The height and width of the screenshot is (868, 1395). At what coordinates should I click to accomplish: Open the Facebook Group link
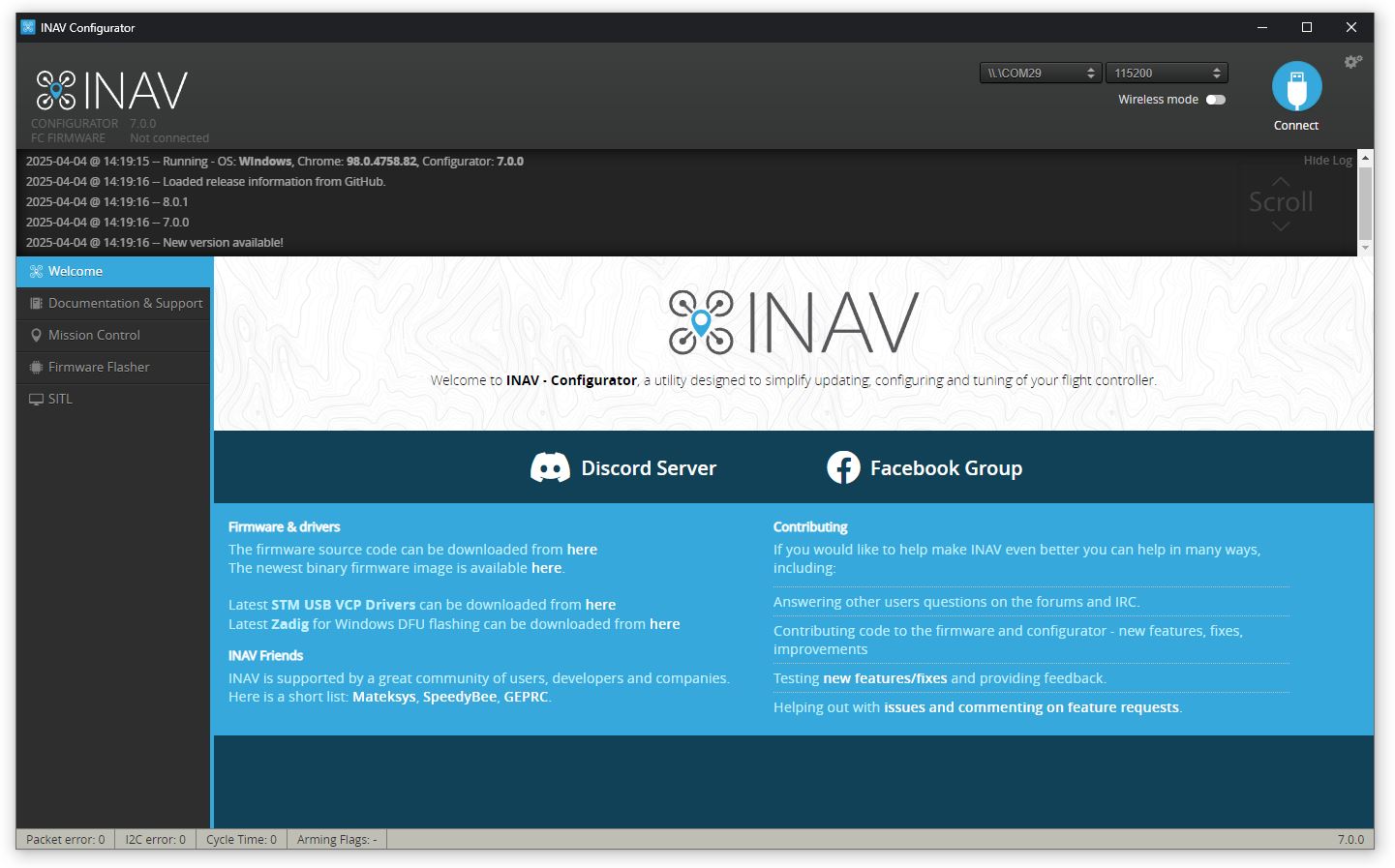tap(925, 468)
